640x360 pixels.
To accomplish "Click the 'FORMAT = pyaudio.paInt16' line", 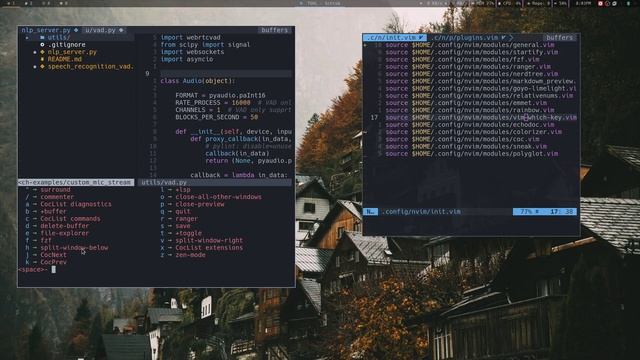I will click(x=220, y=96).
